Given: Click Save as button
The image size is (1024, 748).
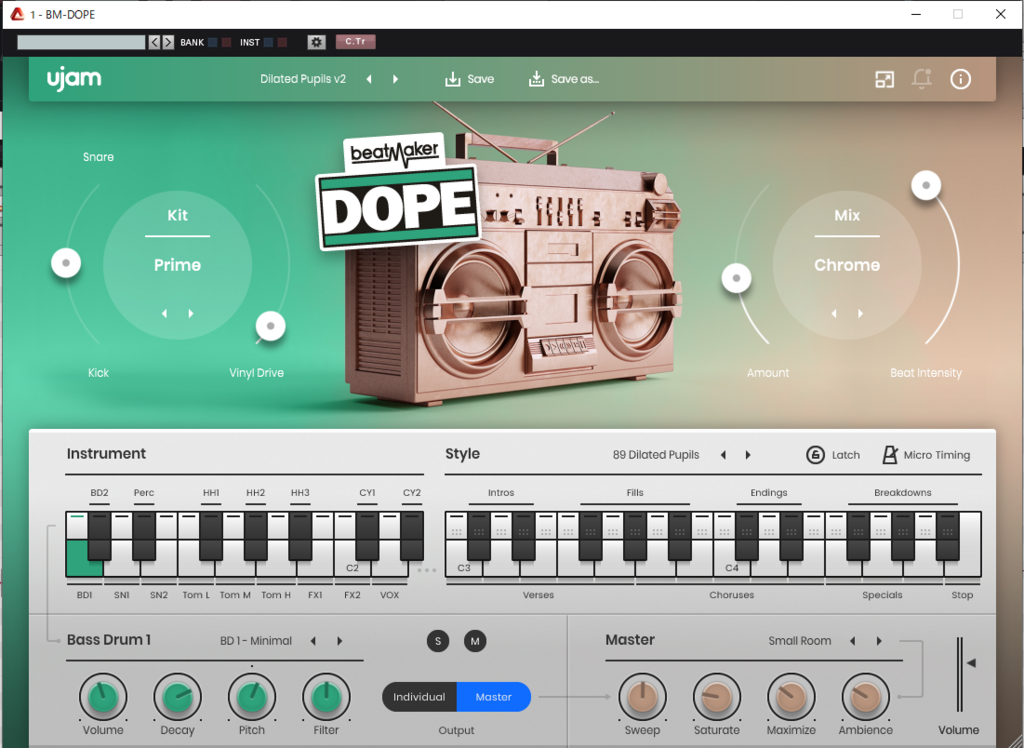Looking at the screenshot, I should click(564, 79).
